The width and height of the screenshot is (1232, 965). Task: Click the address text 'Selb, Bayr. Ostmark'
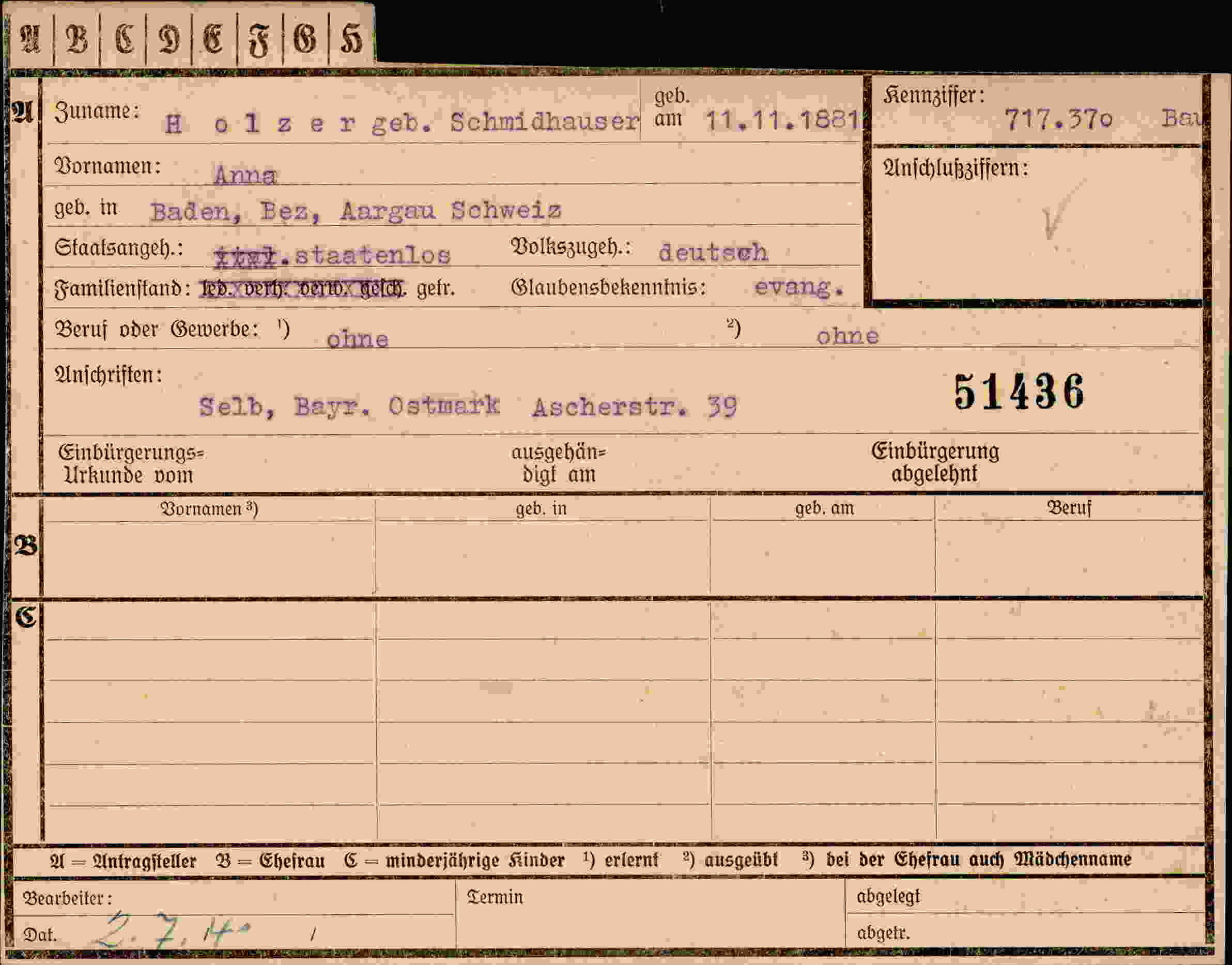click(349, 406)
